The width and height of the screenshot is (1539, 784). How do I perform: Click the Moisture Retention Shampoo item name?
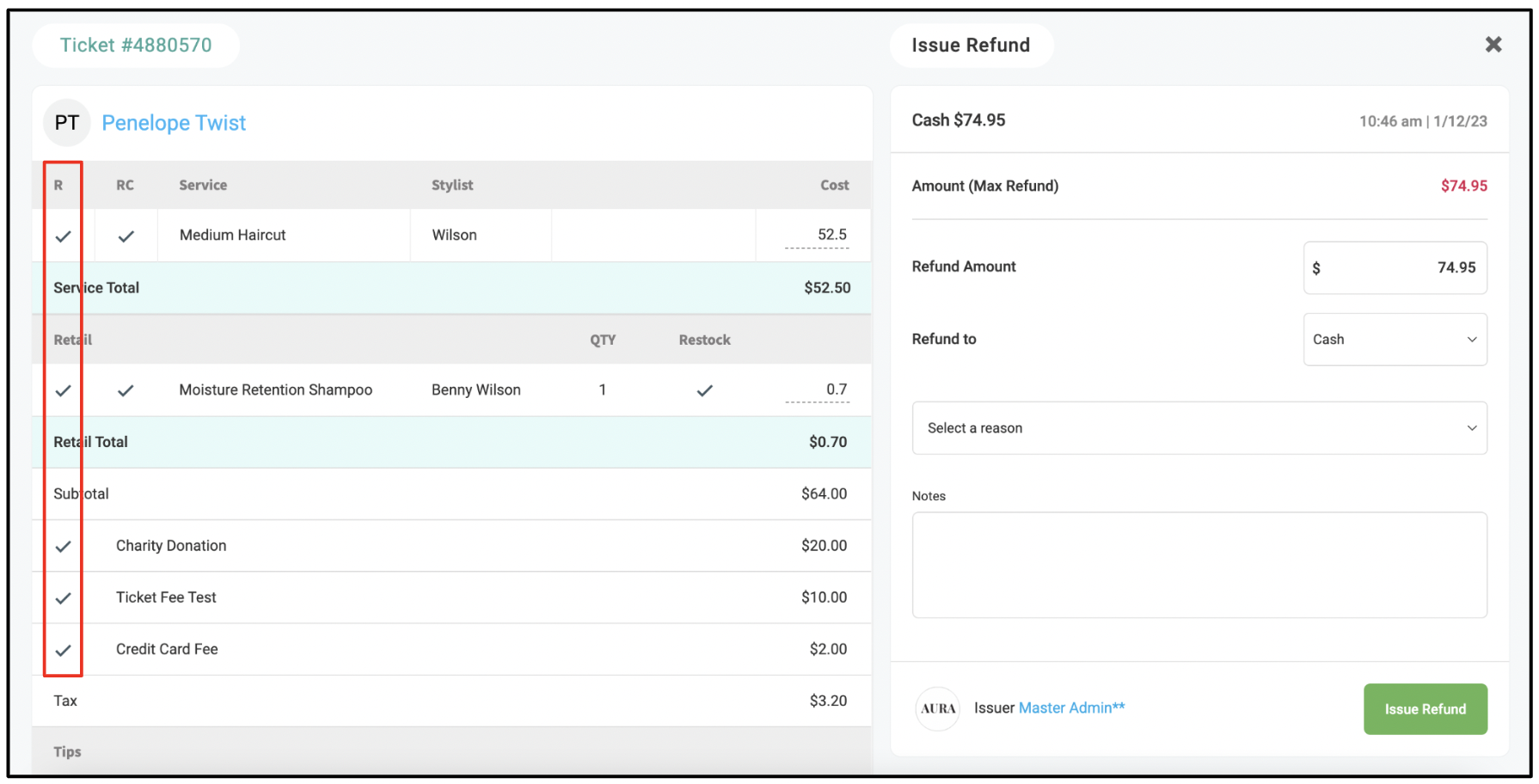coord(275,389)
